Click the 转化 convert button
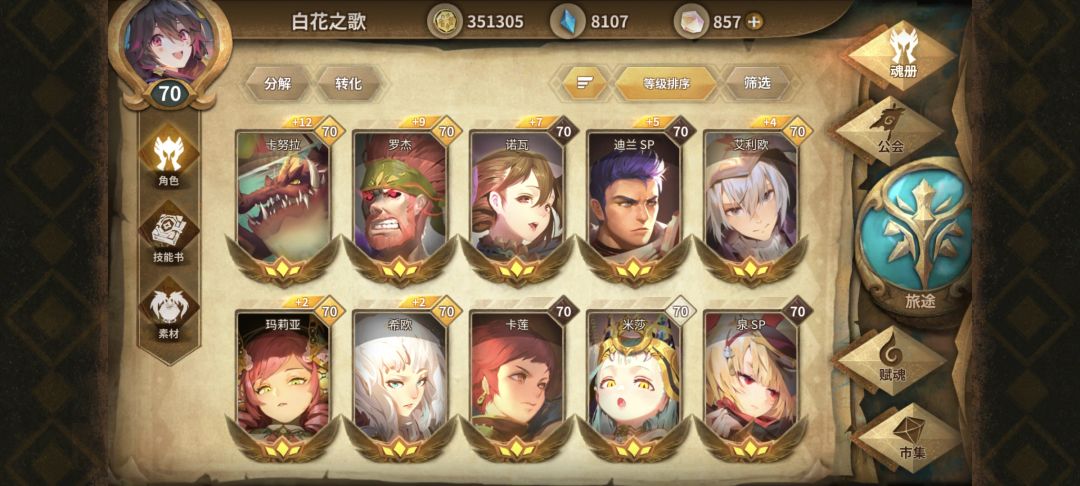The height and width of the screenshot is (486, 1080). click(348, 83)
